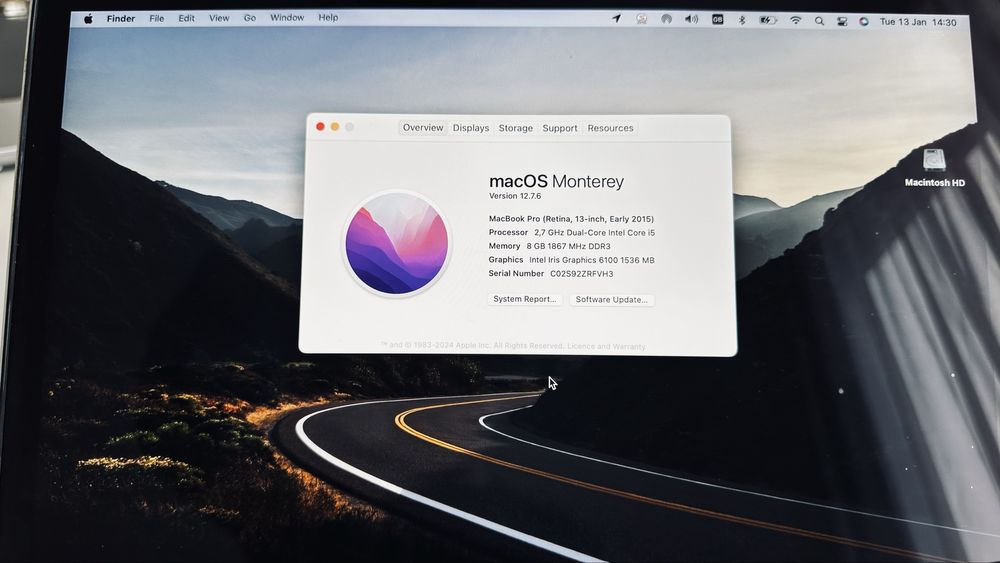Open Control Centre icon
This screenshot has width=1000, height=563.
pyautogui.click(x=842, y=21)
